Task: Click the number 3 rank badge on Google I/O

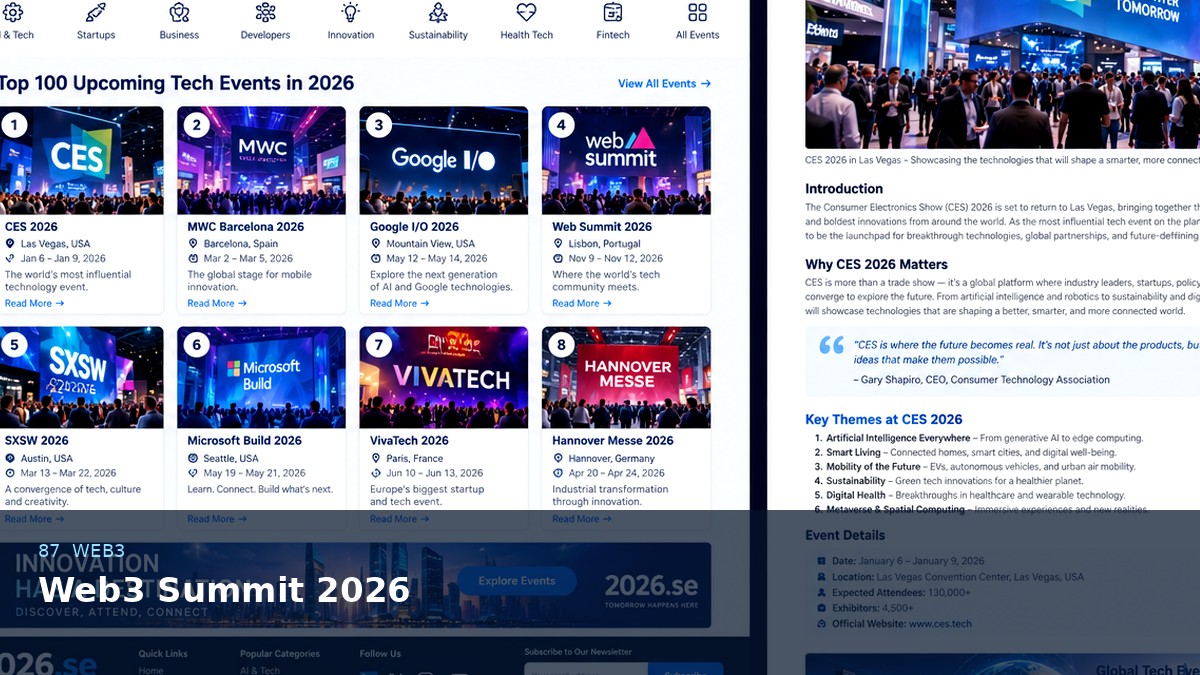Action: click(x=378, y=125)
